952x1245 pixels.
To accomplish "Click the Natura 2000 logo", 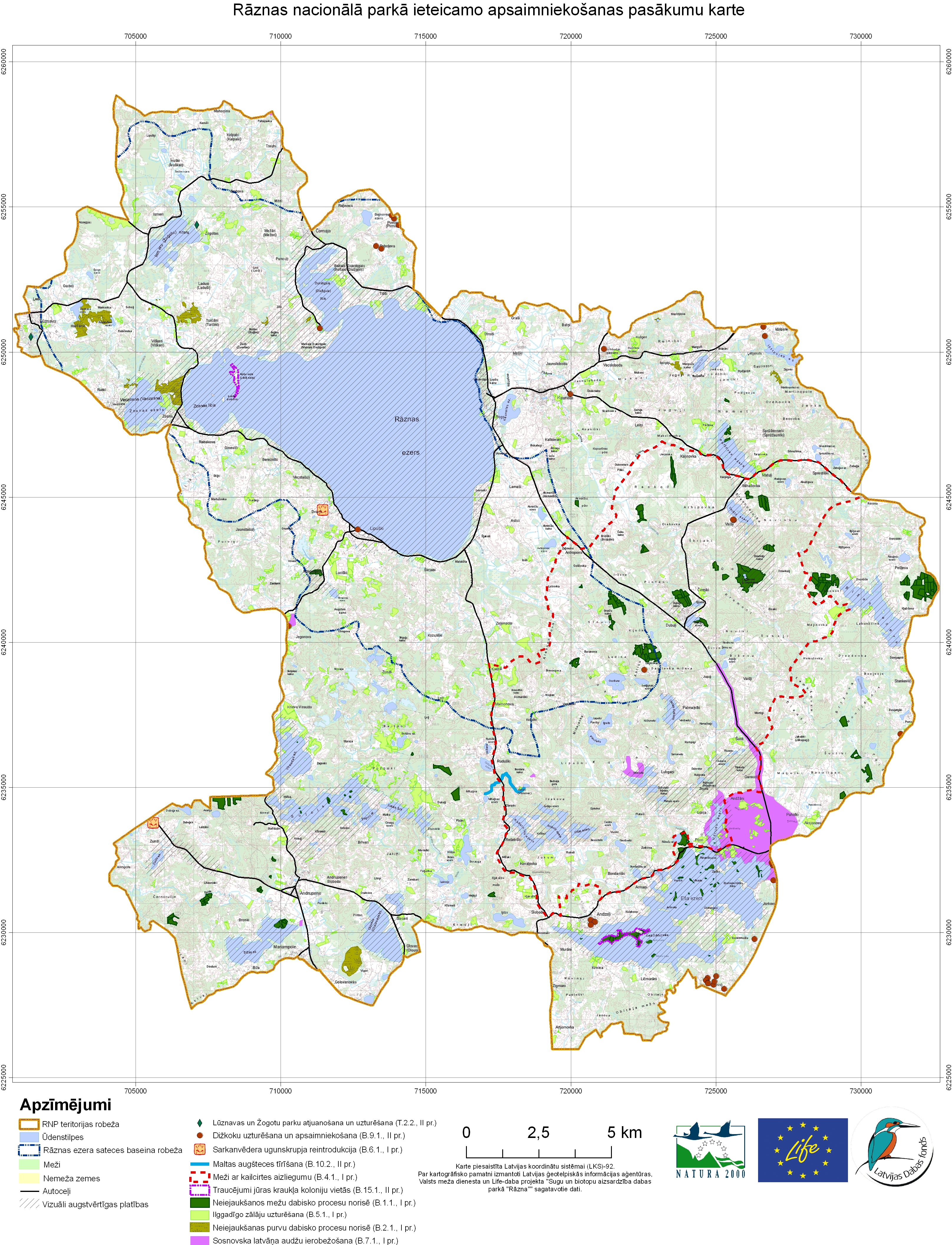I will (x=709, y=1149).
